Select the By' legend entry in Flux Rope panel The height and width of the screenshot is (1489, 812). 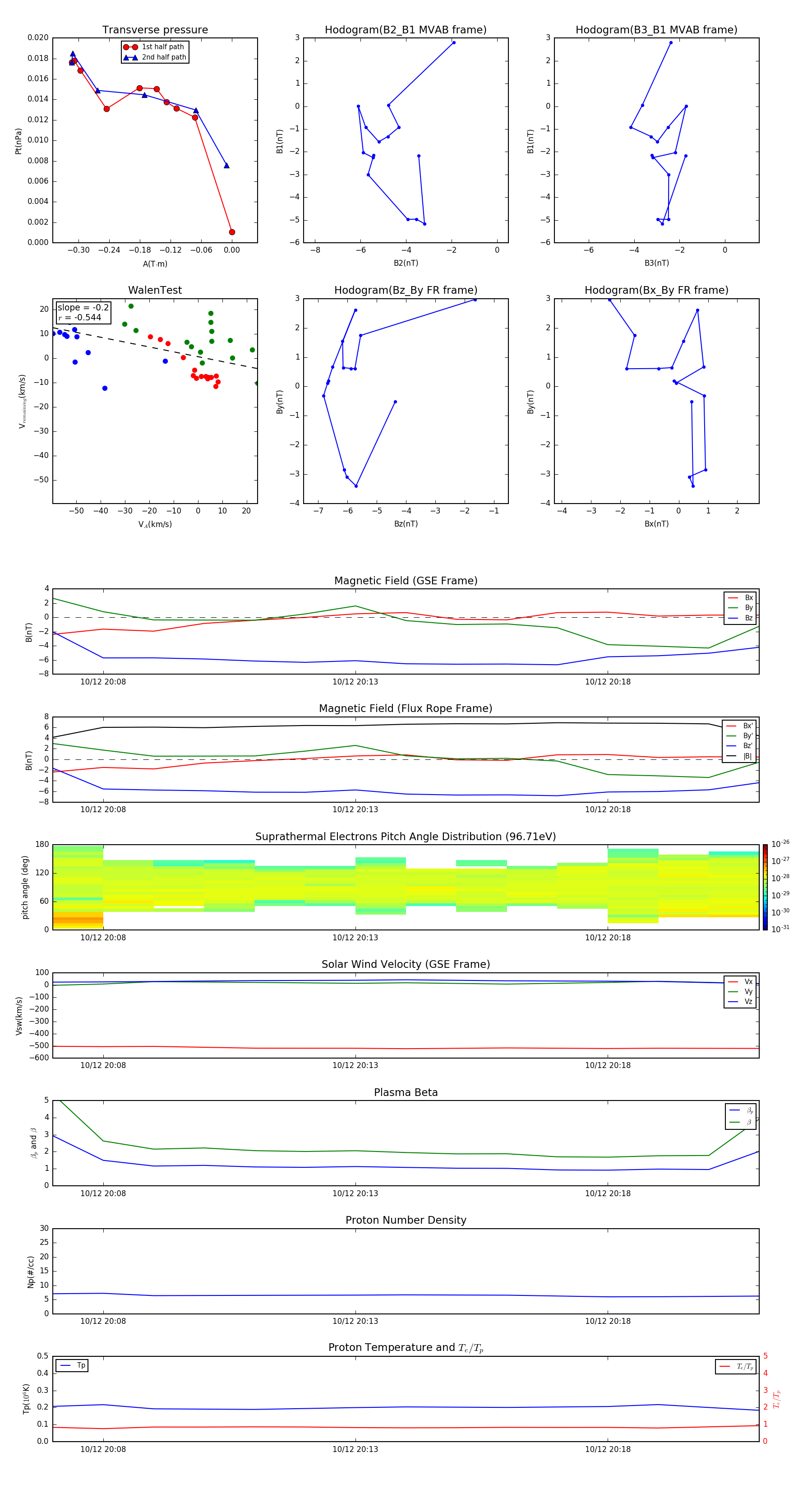tap(739, 736)
